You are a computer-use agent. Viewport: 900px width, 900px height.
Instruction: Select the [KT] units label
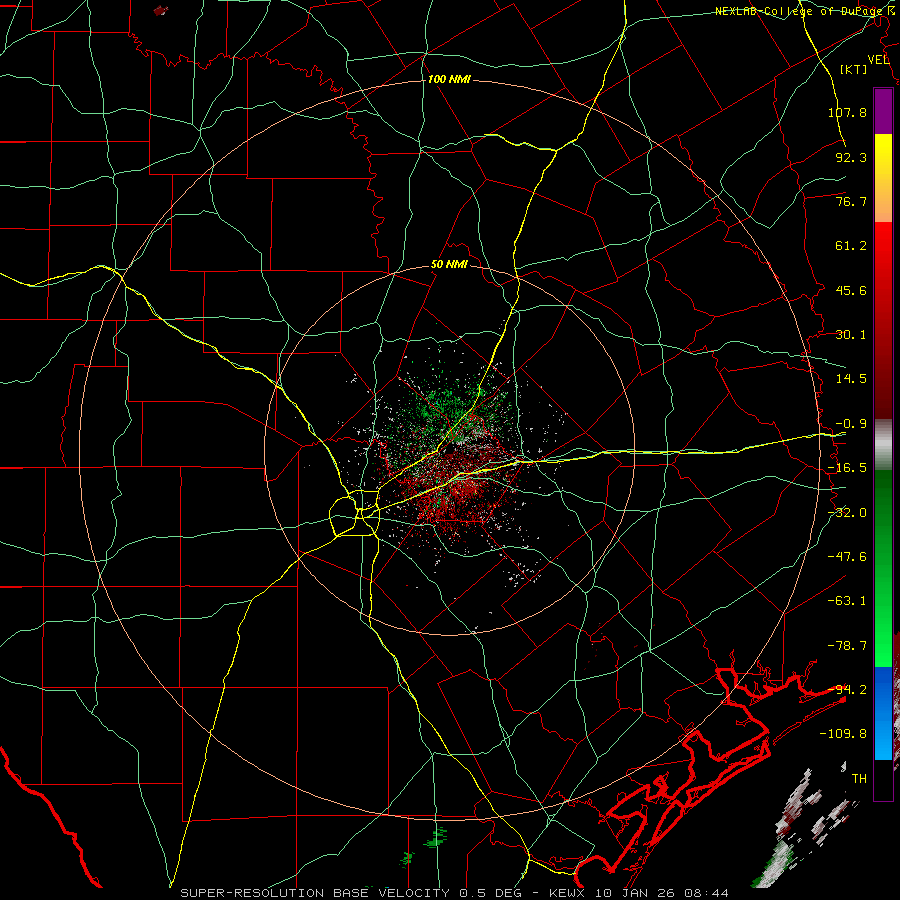853,69
